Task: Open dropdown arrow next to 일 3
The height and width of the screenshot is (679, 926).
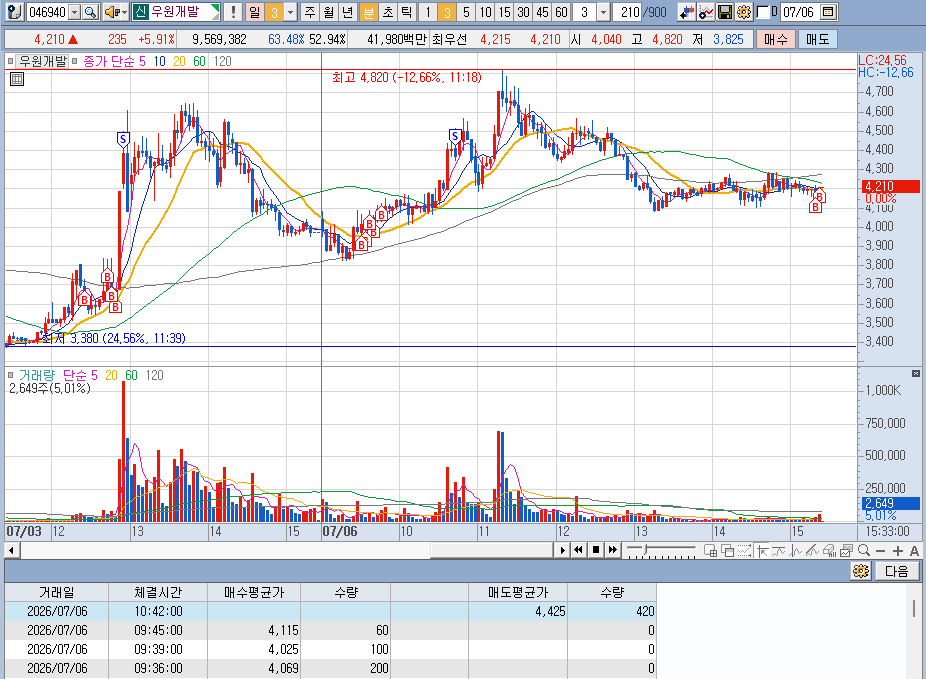Action: coord(290,12)
